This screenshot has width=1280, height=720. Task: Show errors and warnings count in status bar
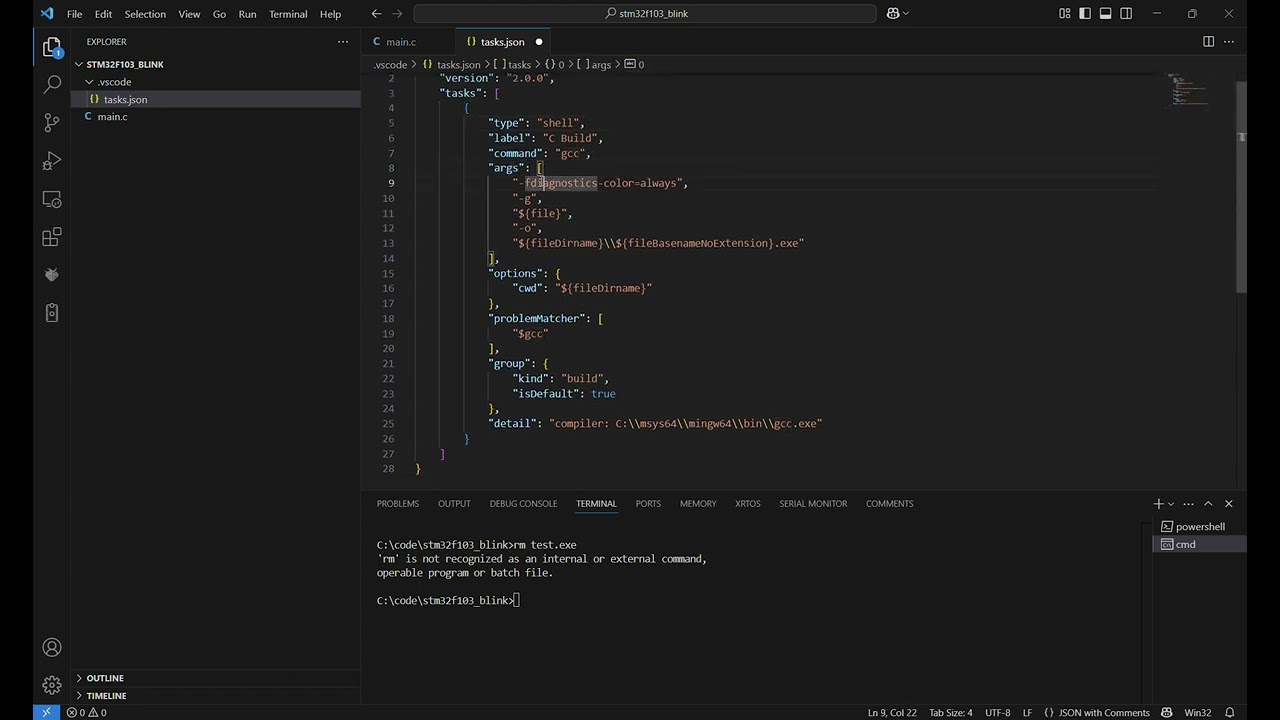point(87,712)
